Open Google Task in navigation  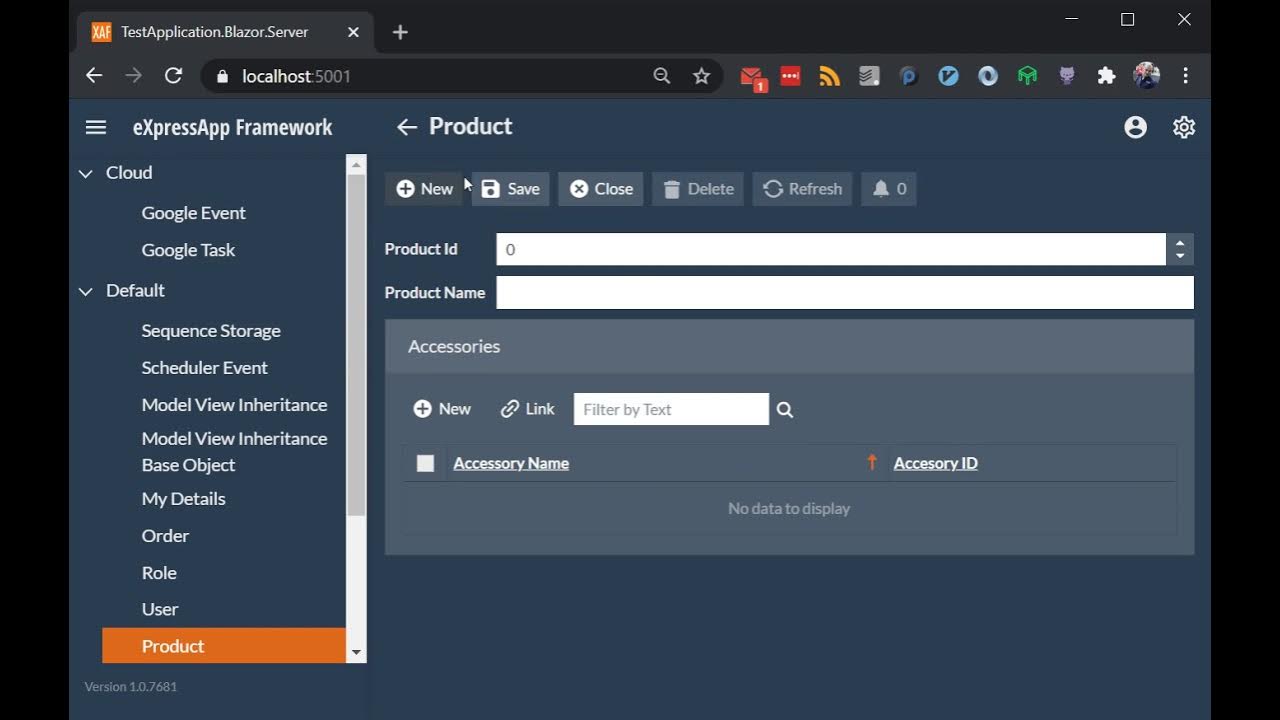pyautogui.click(x=188, y=250)
